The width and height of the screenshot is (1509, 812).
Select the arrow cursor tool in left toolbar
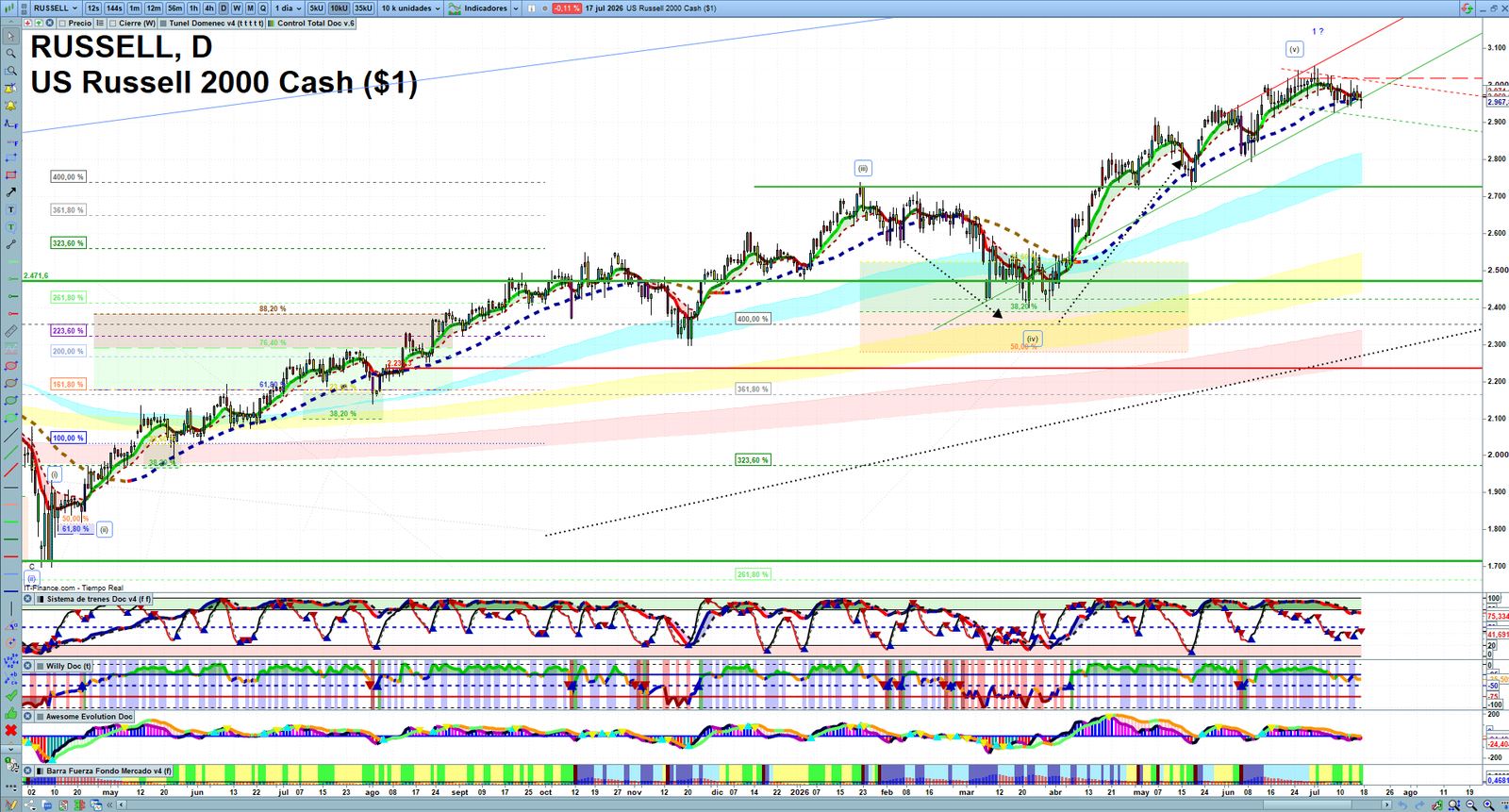[x=11, y=36]
